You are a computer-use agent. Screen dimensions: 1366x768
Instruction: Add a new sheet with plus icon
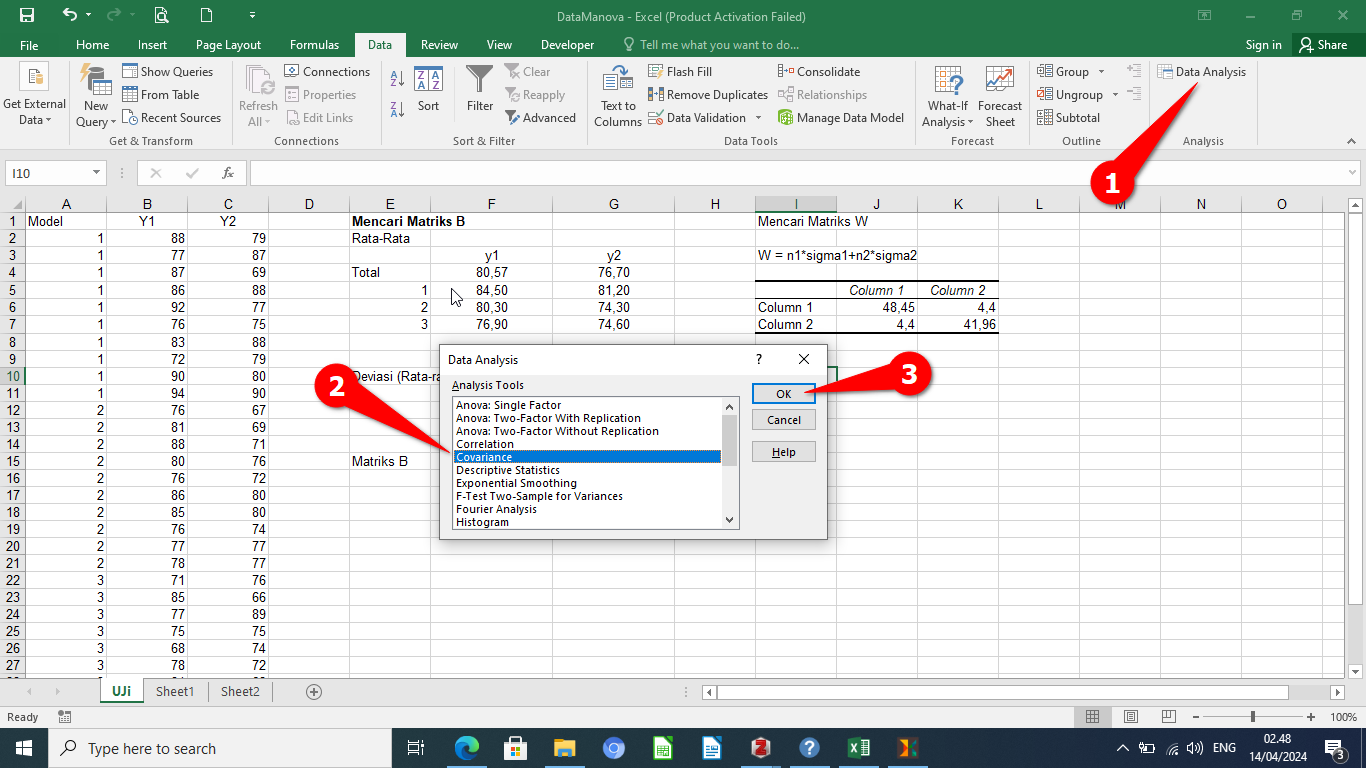[314, 692]
